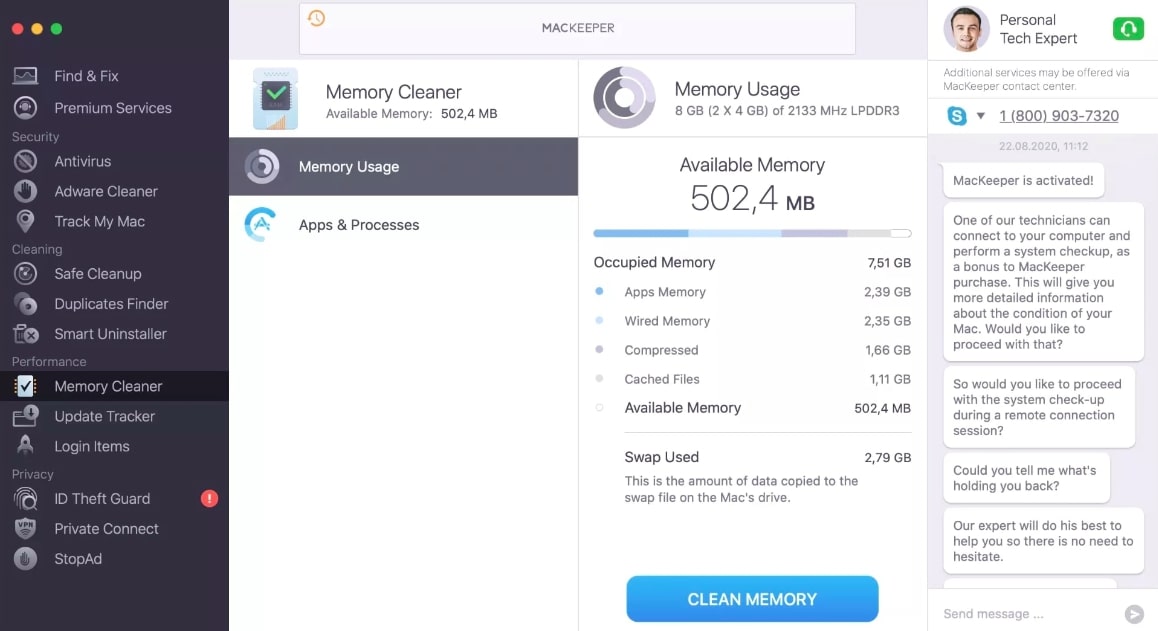The height and width of the screenshot is (631, 1158).
Task: Click the large Memory Cleaner header icon
Action: (x=275, y=99)
